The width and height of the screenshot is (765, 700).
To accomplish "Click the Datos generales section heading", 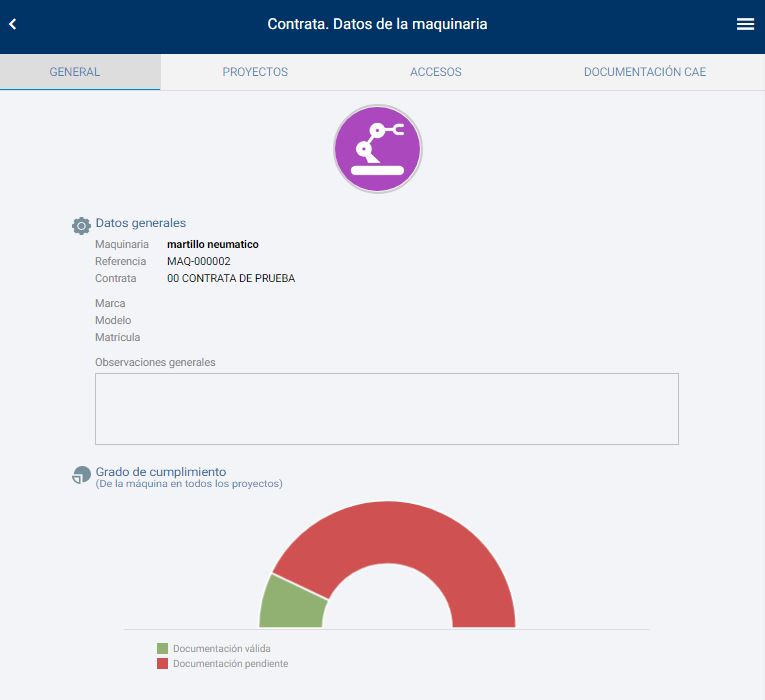I will (x=140, y=223).
